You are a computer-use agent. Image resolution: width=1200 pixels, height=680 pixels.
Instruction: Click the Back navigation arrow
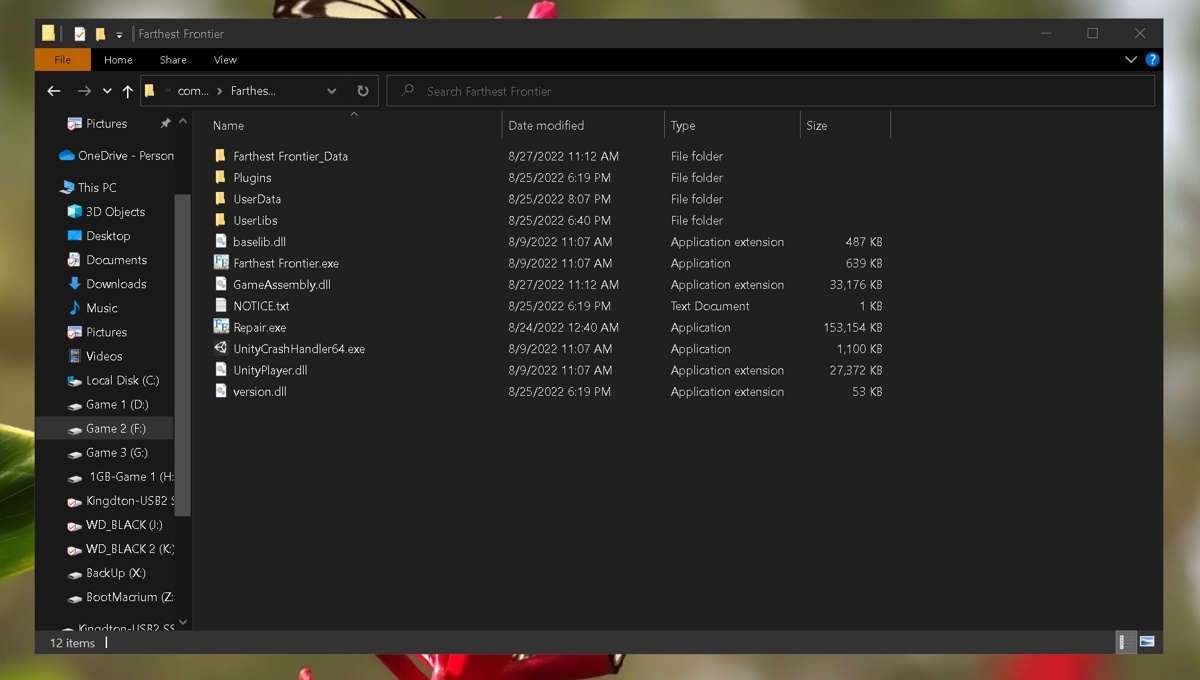pos(54,91)
